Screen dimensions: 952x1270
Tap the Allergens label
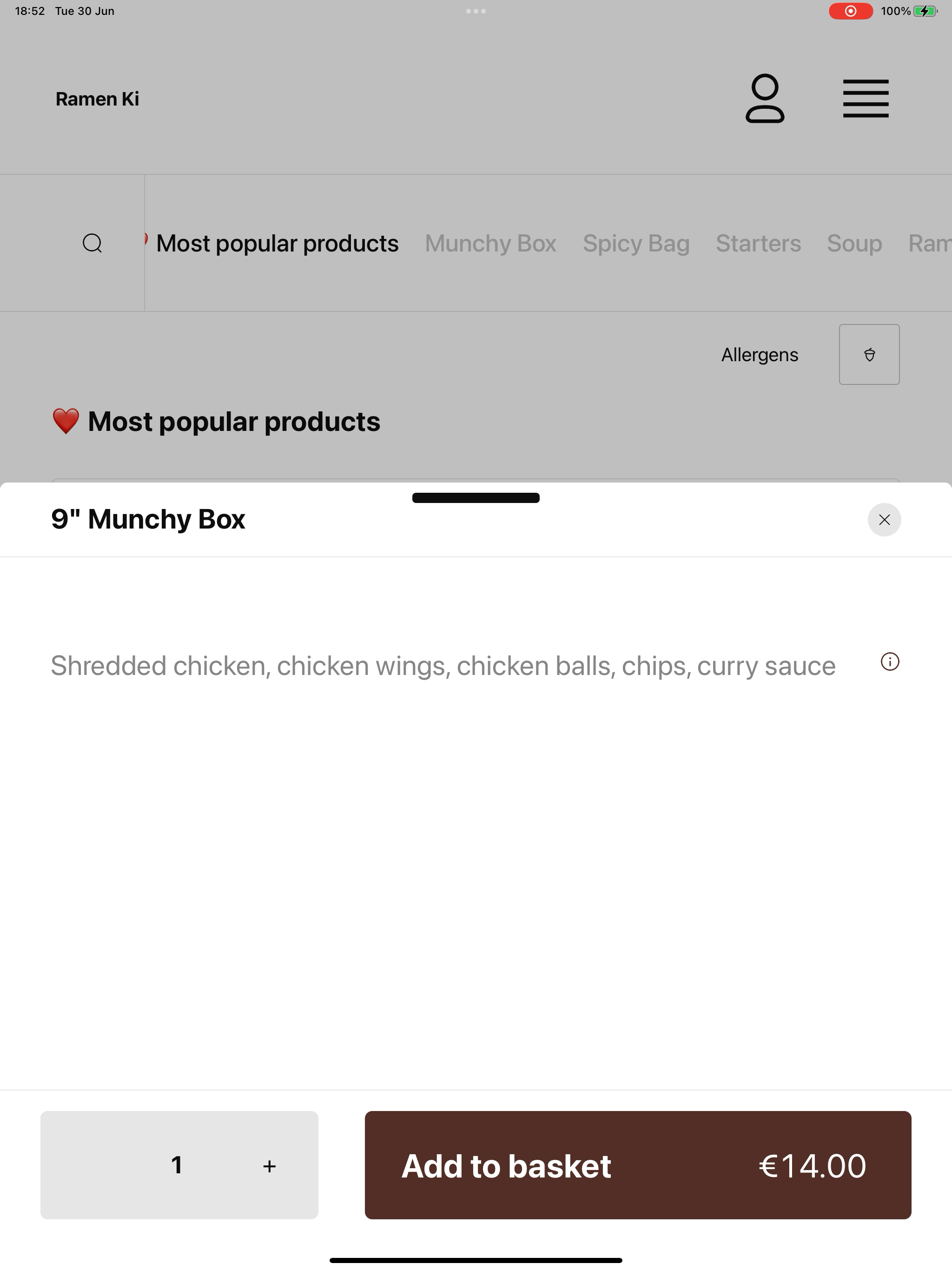tap(760, 355)
